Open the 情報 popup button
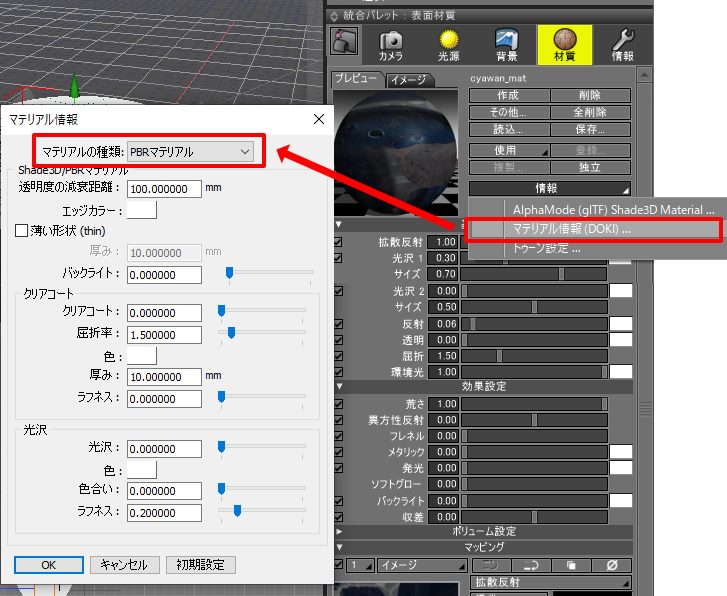727x596 pixels. click(x=550, y=188)
